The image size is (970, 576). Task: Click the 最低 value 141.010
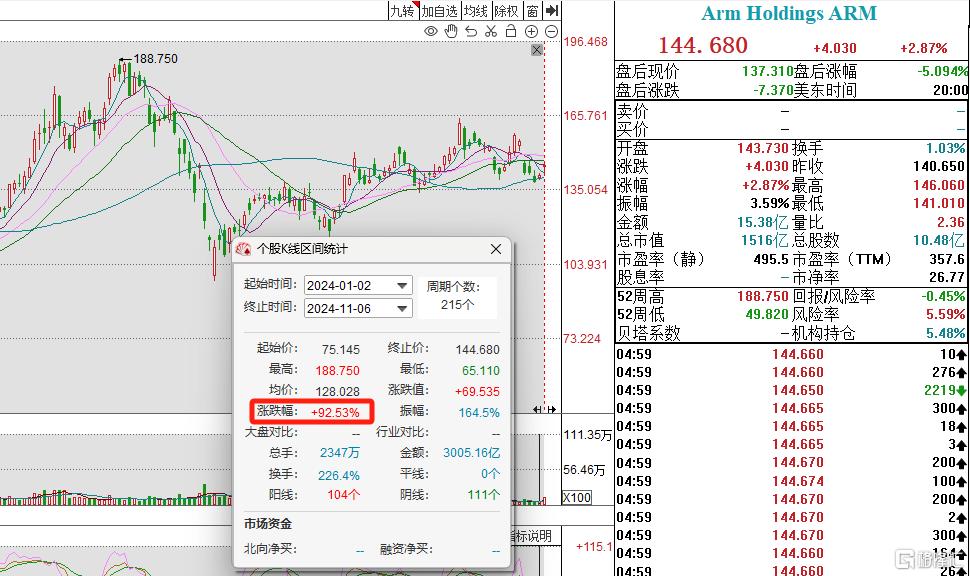938,203
